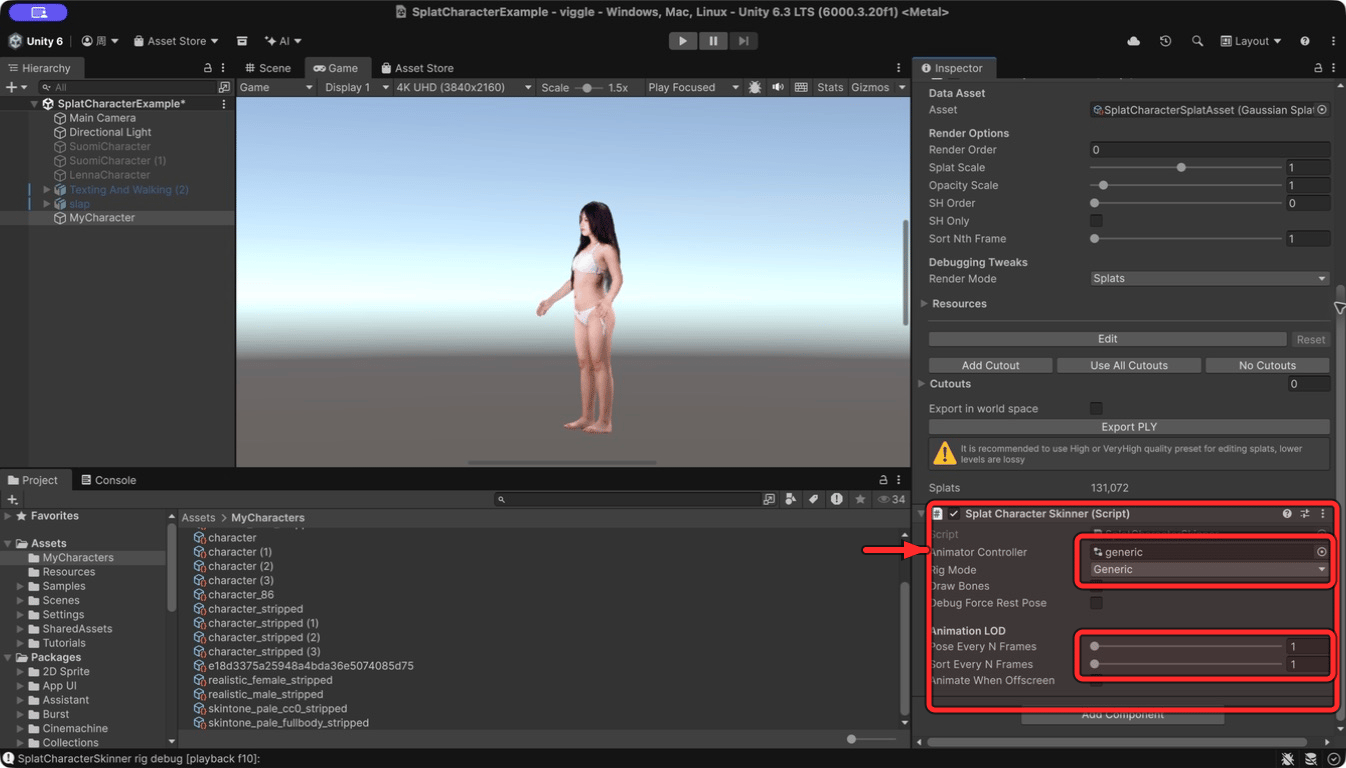This screenshot has height=768, width=1346.
Task: Select Main Camera in the Hierarchy
Action: click(x=102, y=118)
